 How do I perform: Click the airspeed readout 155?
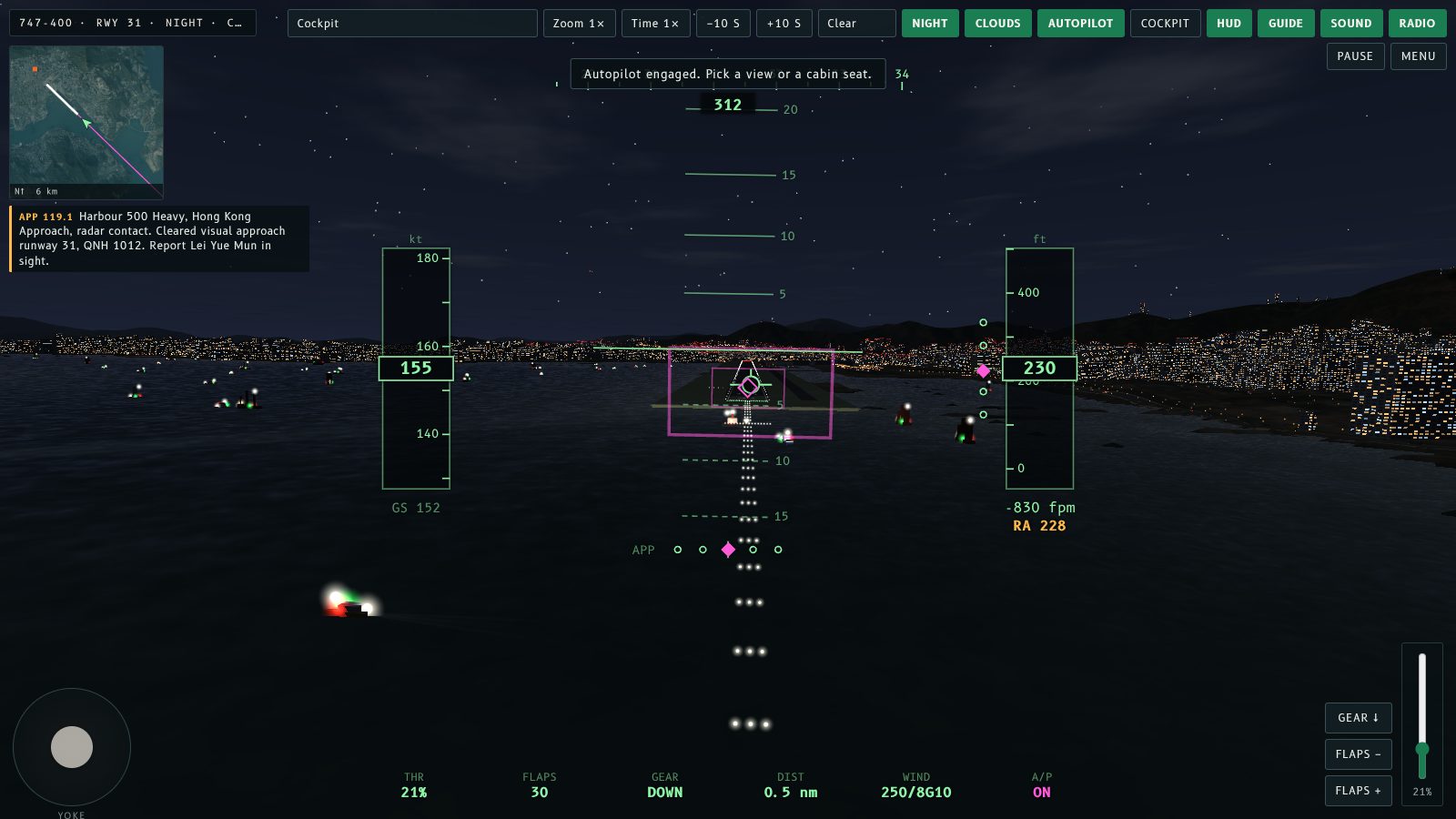coord(416,369)
